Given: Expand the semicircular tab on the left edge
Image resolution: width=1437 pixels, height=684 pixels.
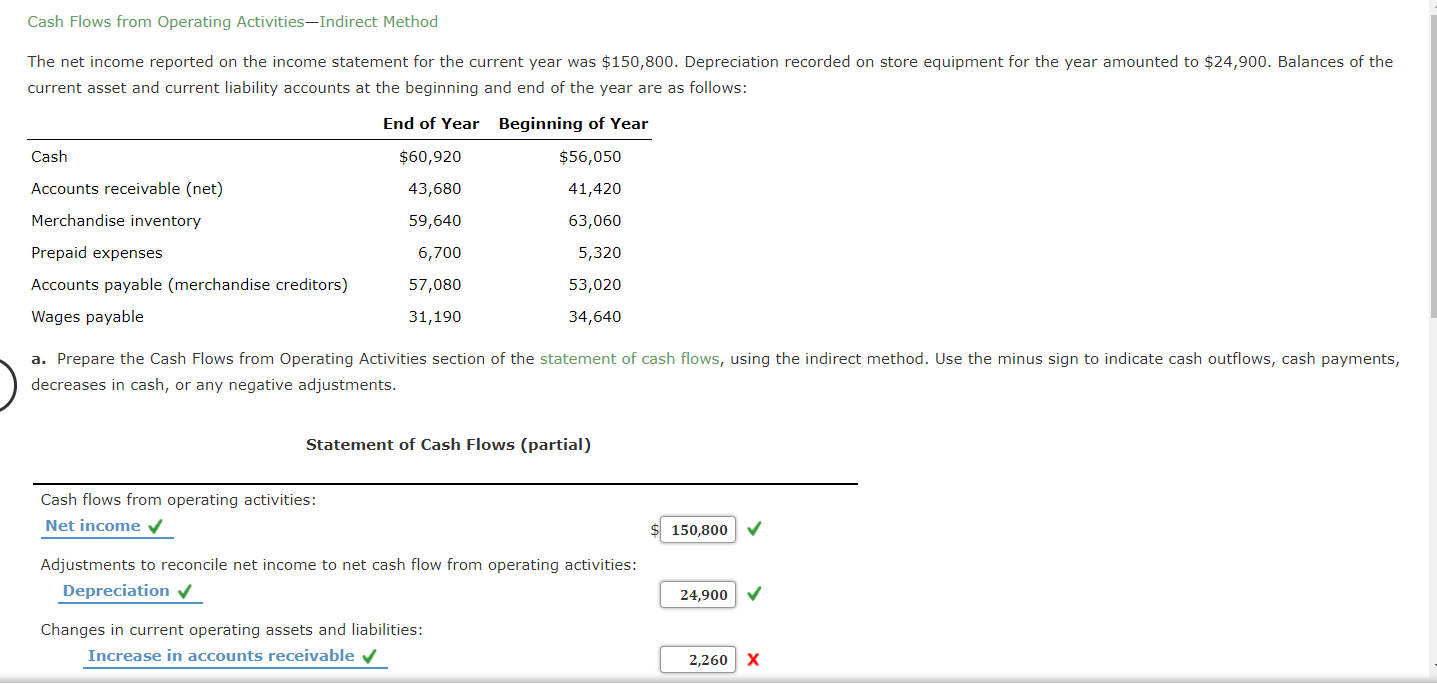Looking at the screenshot, I should click(6, 383).
